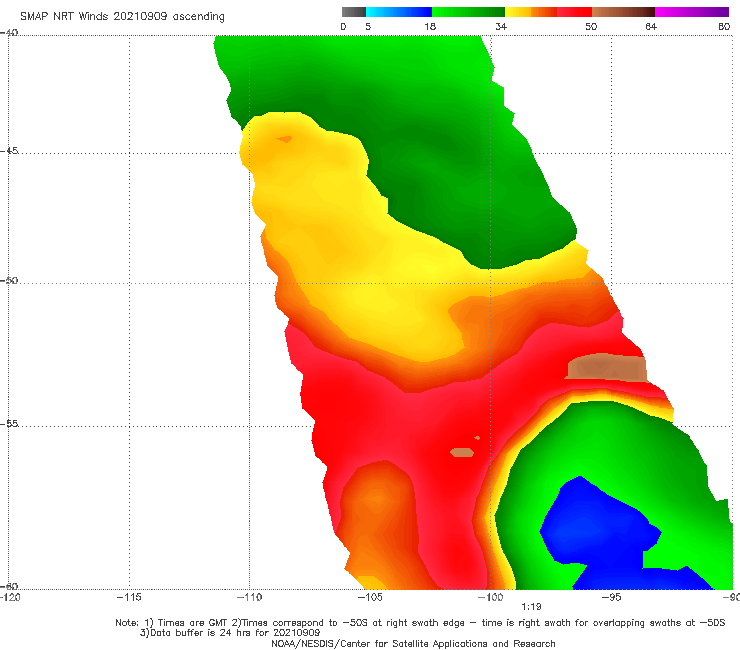Image resolution: width=740 pixels, height=650 pixels.
Task: Click the magenta-purple segment of the color bar
Action: click(692, 12)
